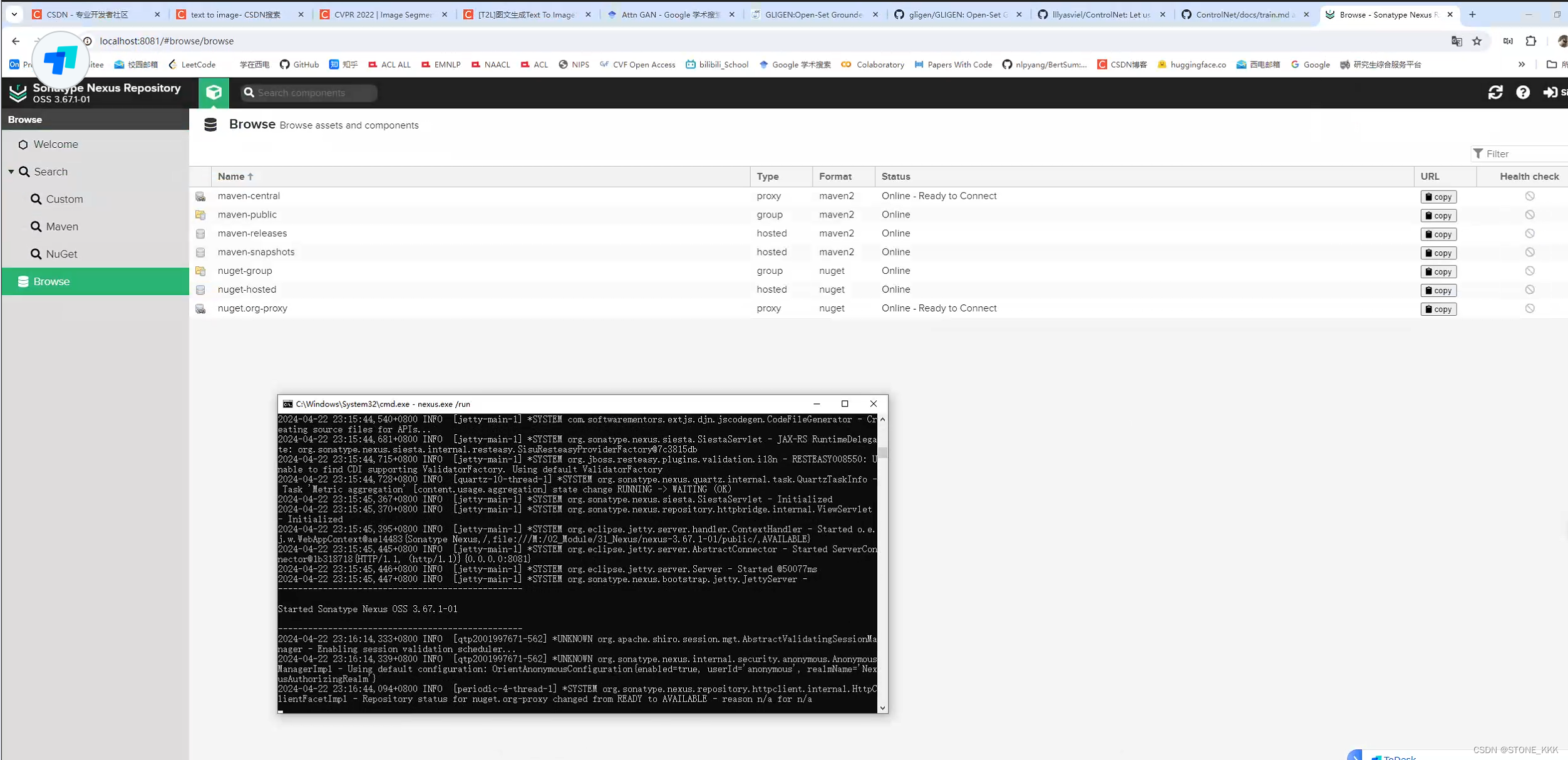Click the nuget-hosted repository icon
Screen dimensions: 1568x760
pos(200,290)
